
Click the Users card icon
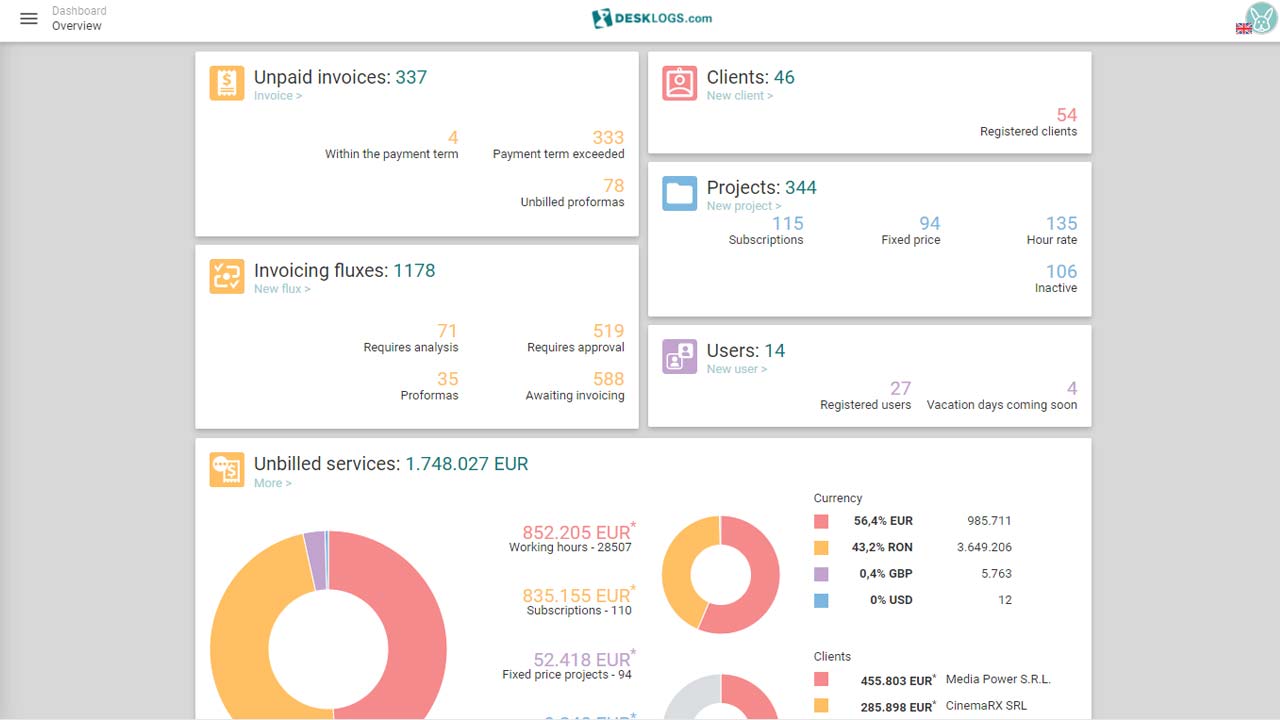coord(680,356)
